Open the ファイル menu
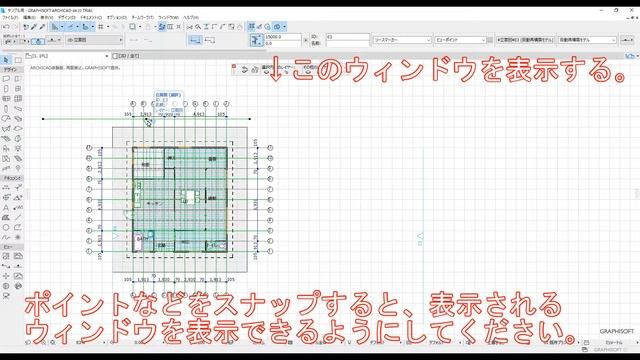The width and height of the screenshot is (640, 360). [x=10, y=18]
